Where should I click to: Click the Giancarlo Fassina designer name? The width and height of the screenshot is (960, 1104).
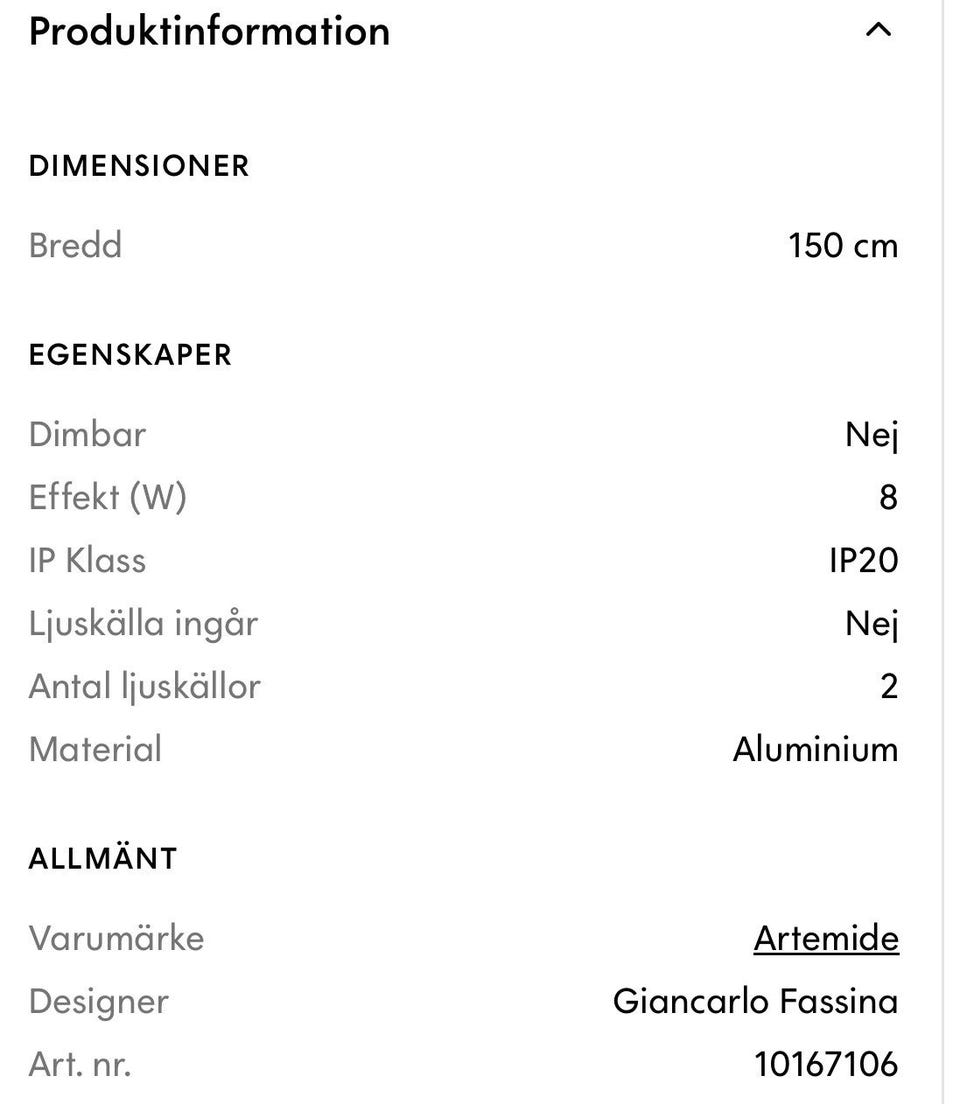(755, 1001)
